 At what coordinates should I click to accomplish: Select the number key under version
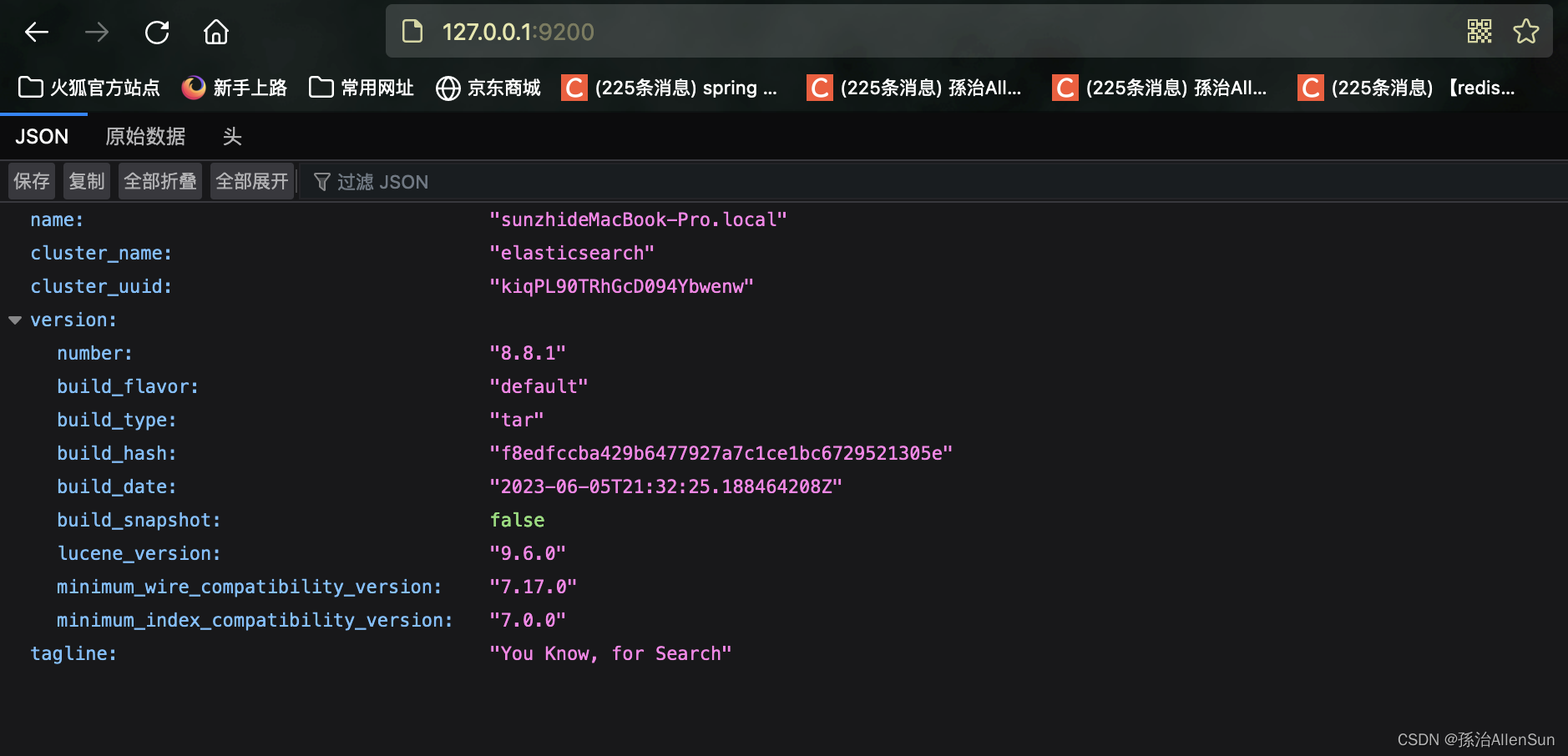click(94, 354)
